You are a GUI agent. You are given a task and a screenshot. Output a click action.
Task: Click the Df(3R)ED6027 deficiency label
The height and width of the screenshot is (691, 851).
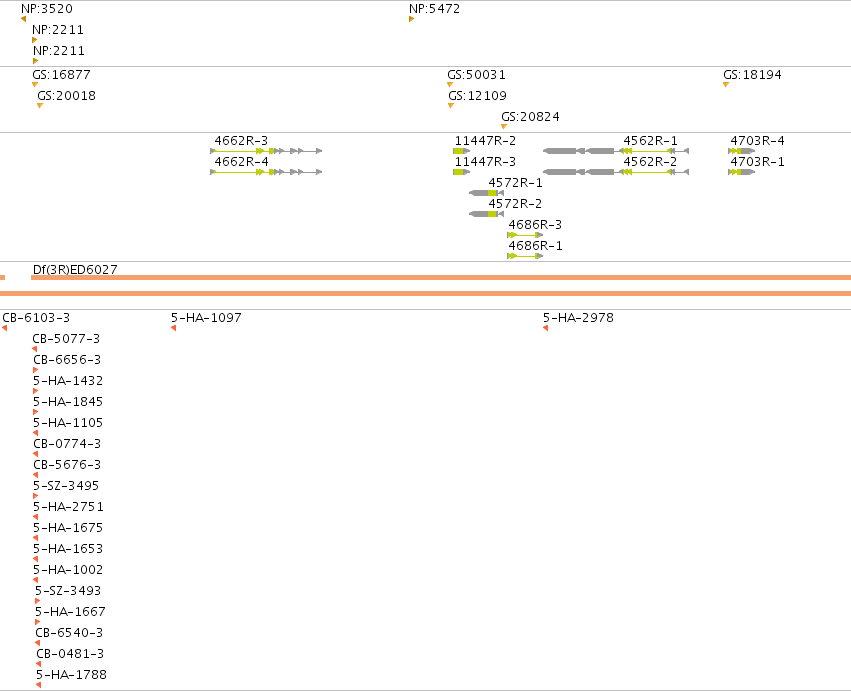pyautogui.click(x=75, y=269)
